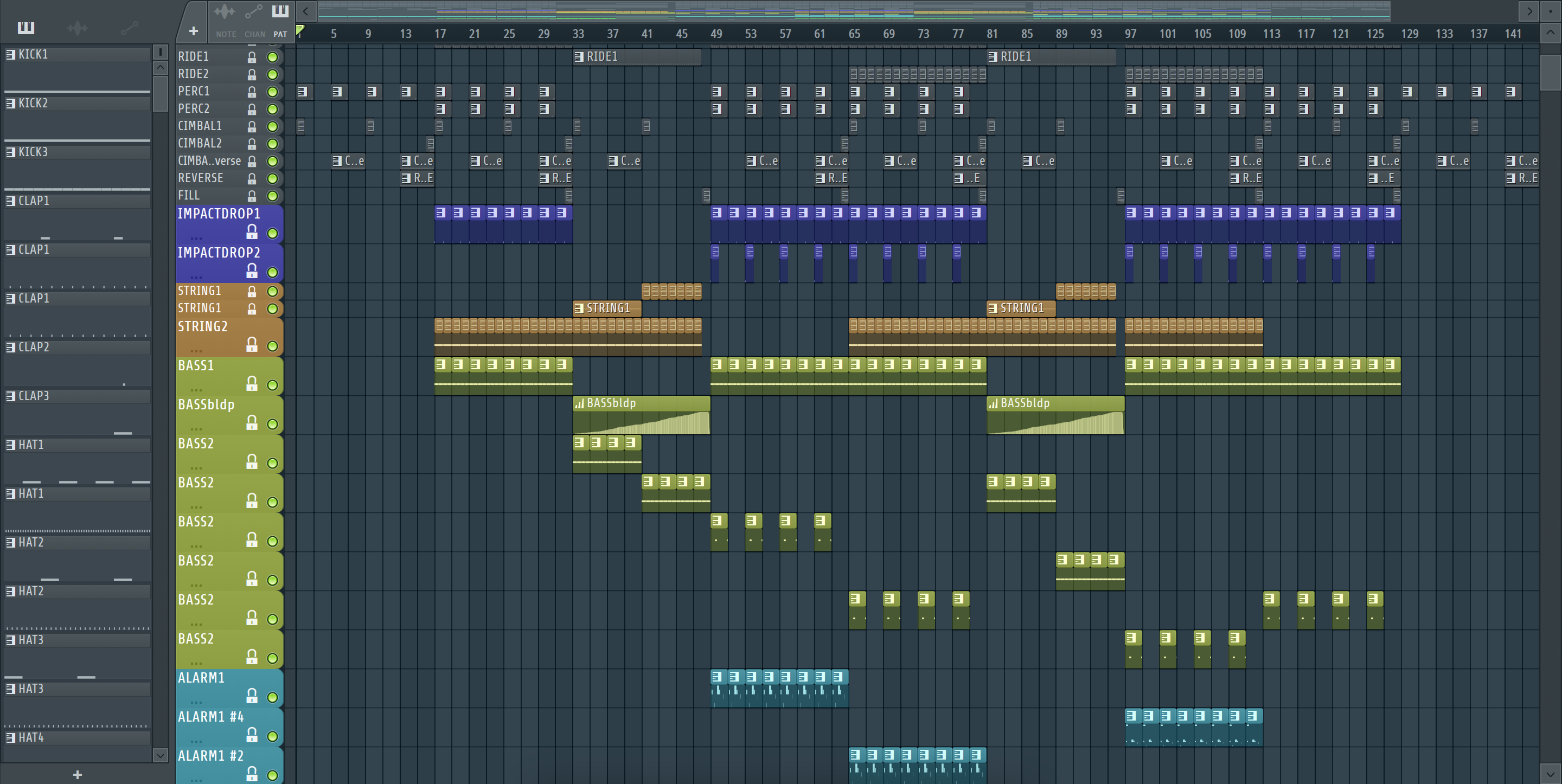
Task: Select the IMPACTDROP1 track name
Action: click(219, 214)
